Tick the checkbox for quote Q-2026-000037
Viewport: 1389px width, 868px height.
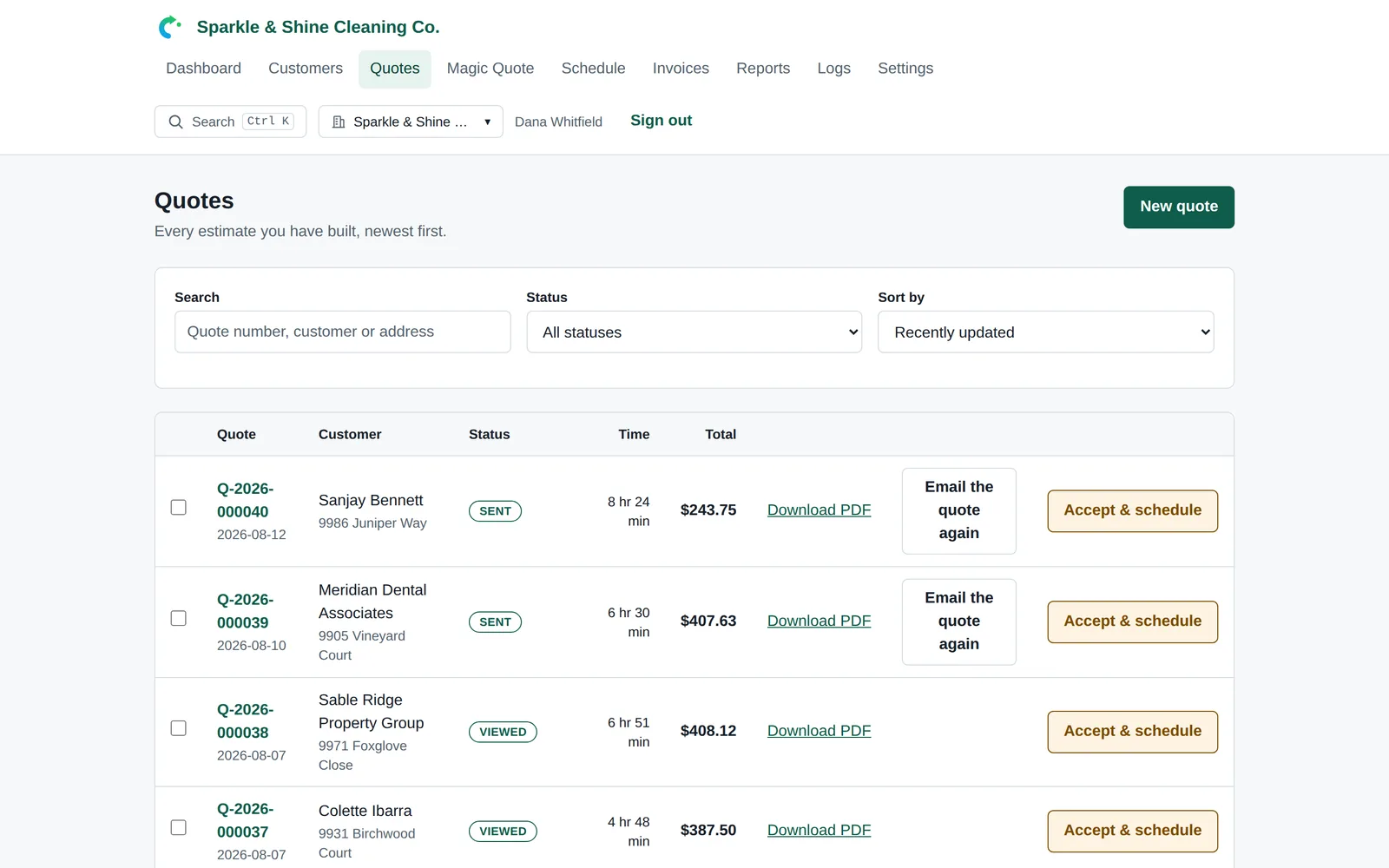point(179,827)
